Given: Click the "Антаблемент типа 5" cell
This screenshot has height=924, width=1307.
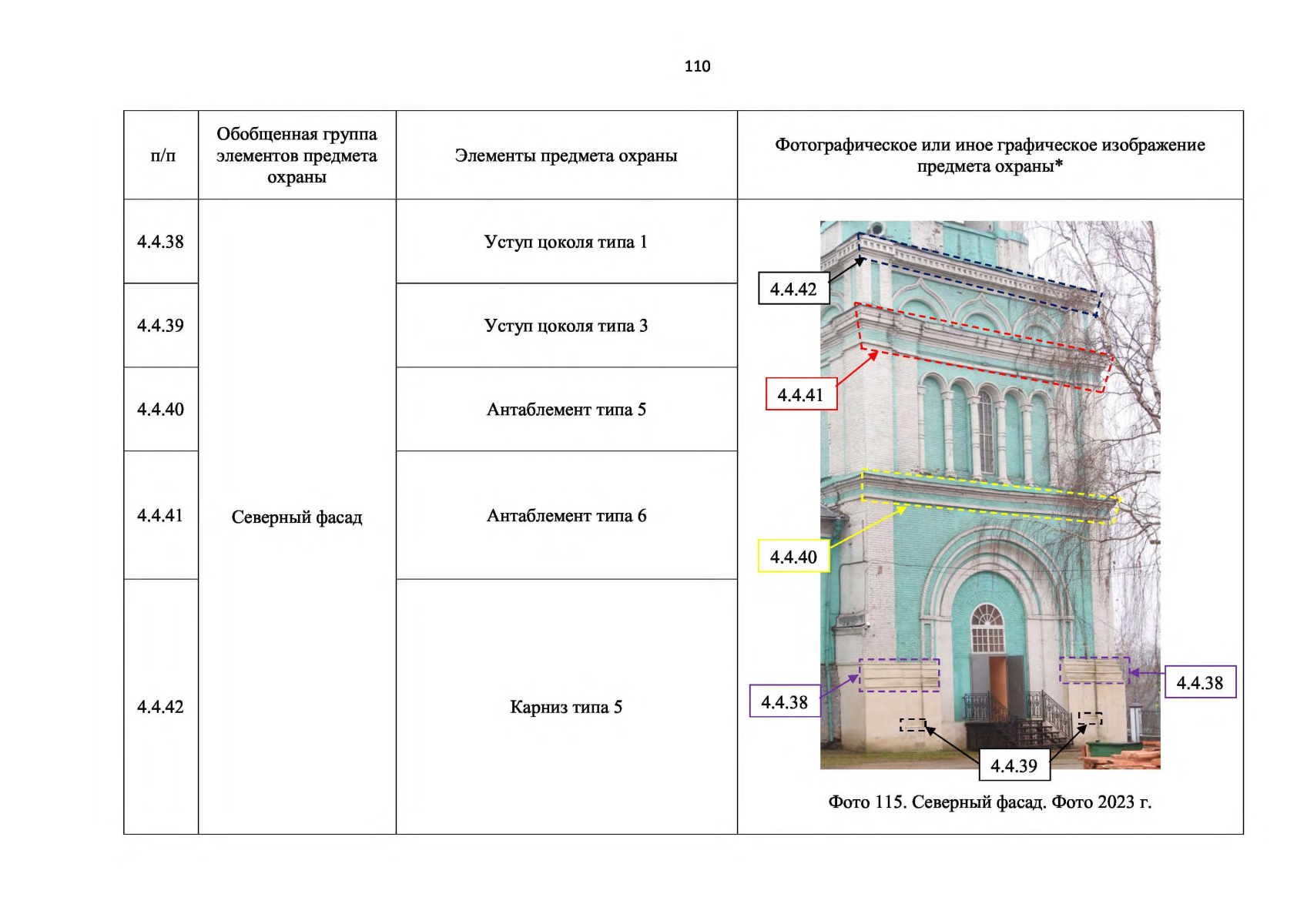Looking at the screenshot, I should (x=566, y=410).
